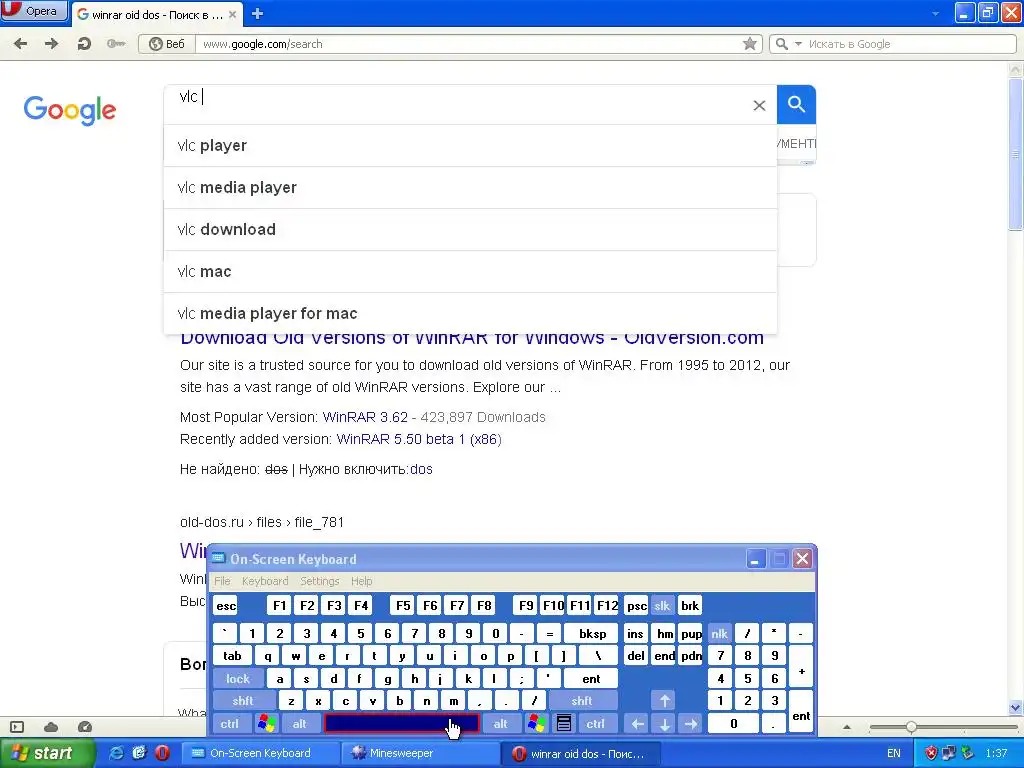The image size is (1024, 768).
Task: Click the cloud sync icon in status bar
Action: click(51, 727)
